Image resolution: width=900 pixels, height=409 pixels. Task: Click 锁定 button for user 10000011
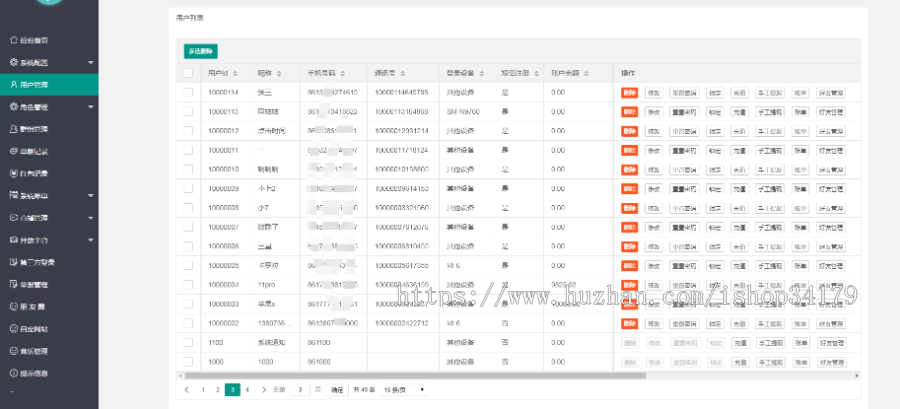point(715,150)
